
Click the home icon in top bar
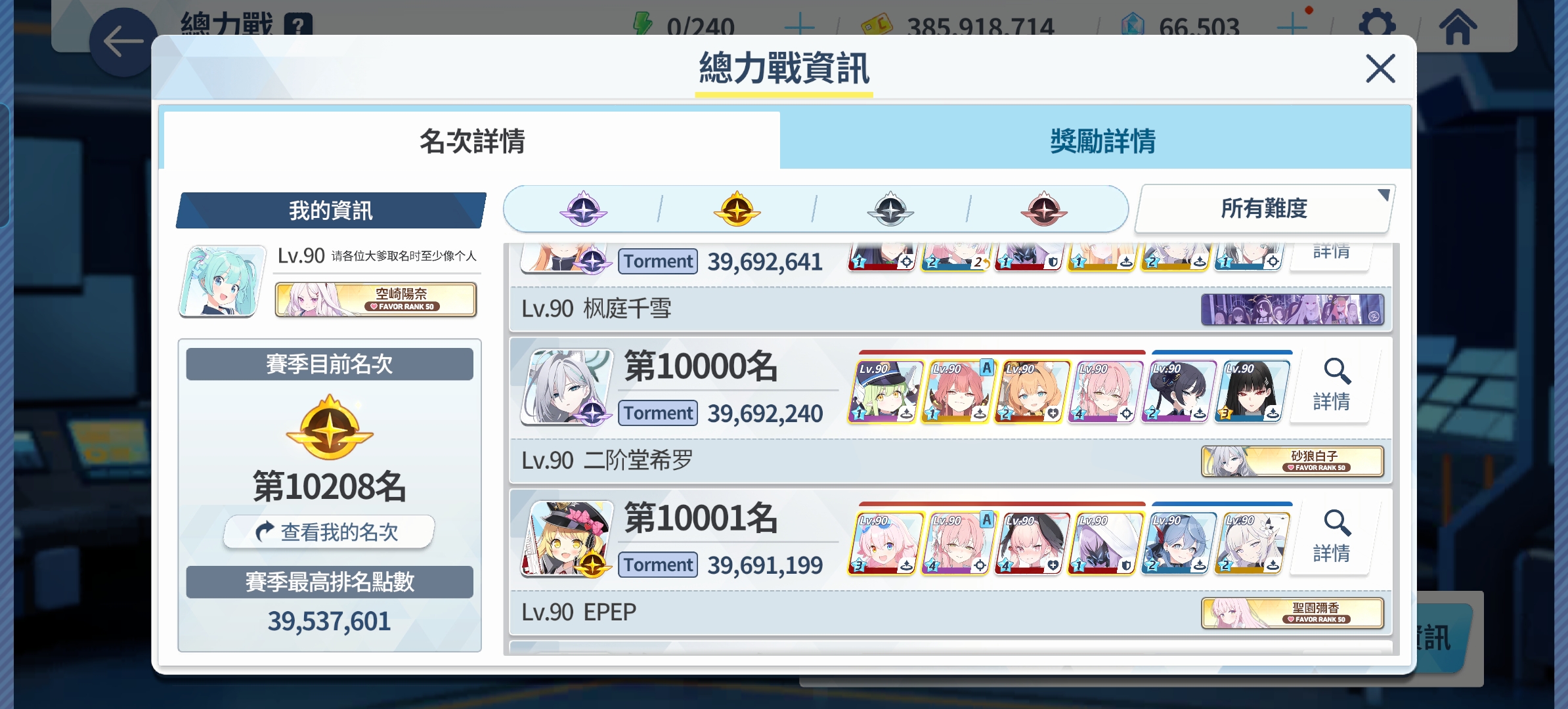point(1458,26)
